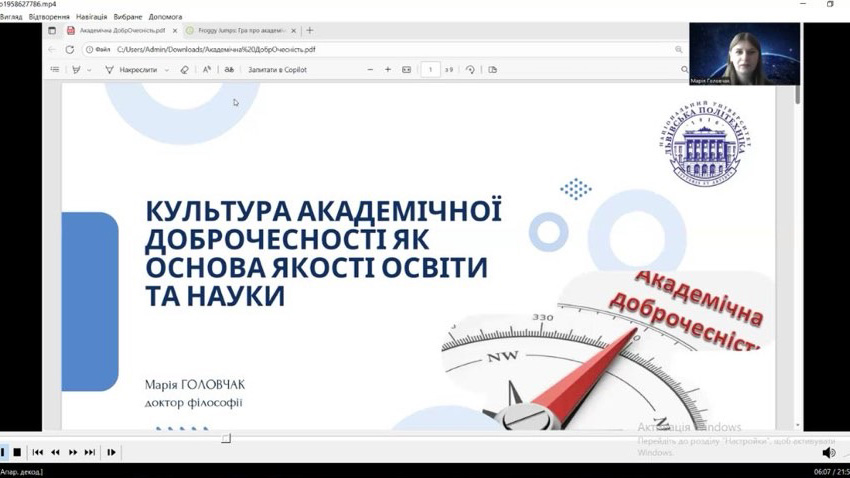This screenshot has width=850, height=478.
Task: Open PDF search with the magnifier icon
Action: [x=684, y=69]
